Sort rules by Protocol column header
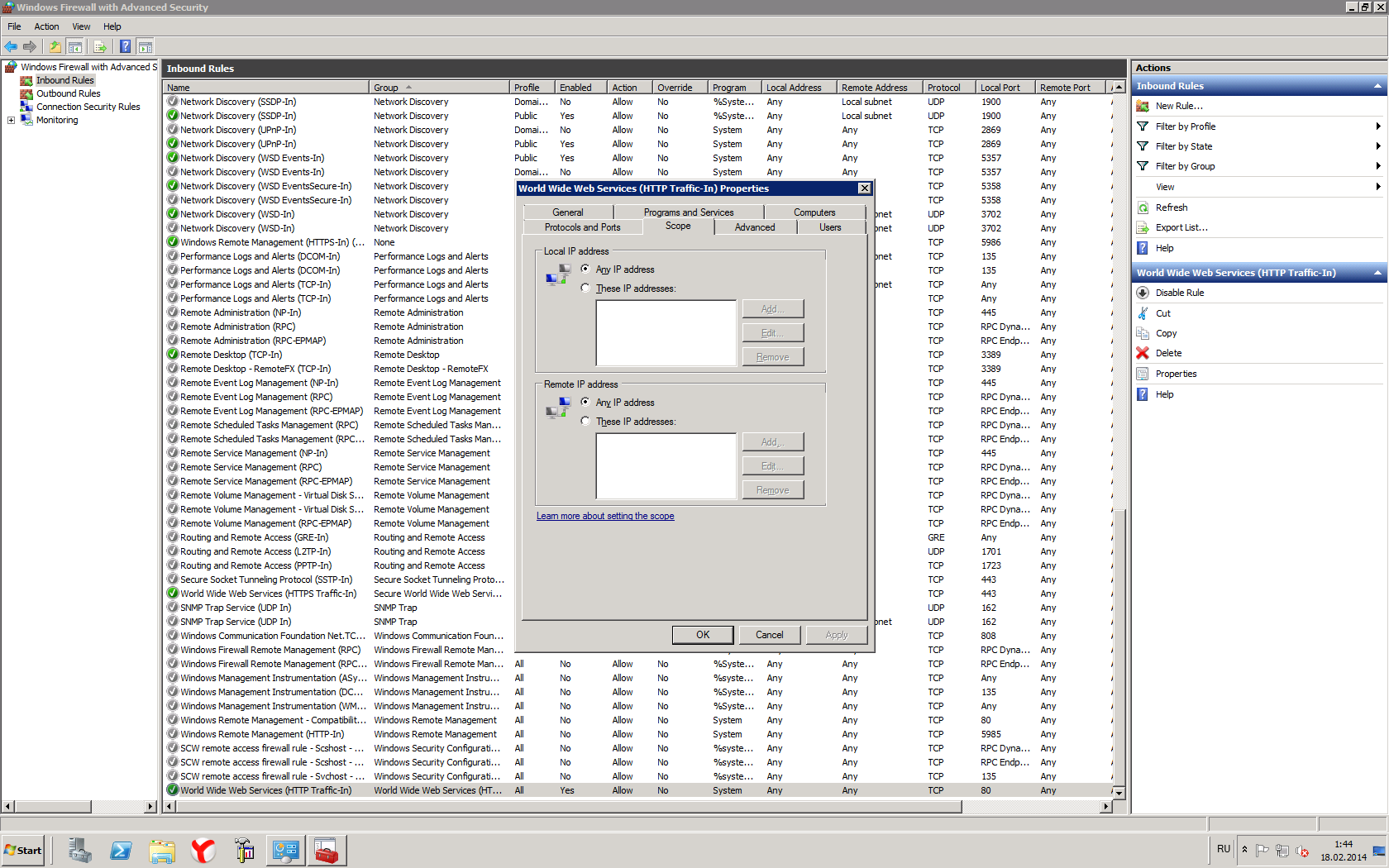 coord(949,88)
